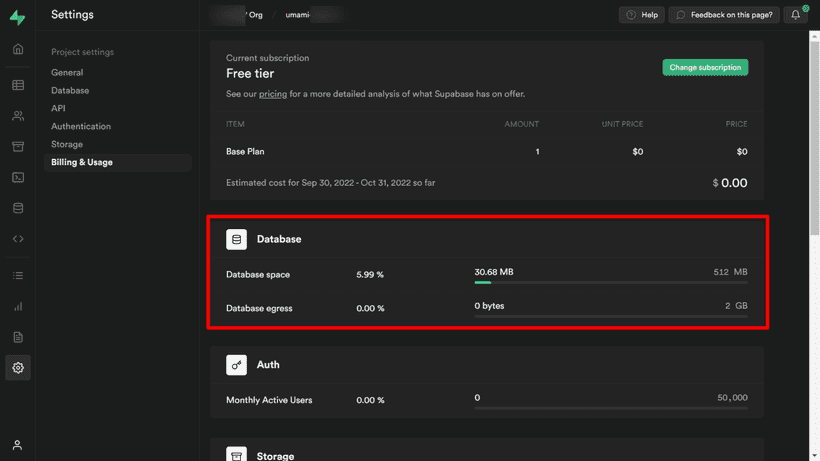Image resolution: width=820 pixels, height=461 pixels.
Task: Click the Free tier heading
Action: (250, 74)
